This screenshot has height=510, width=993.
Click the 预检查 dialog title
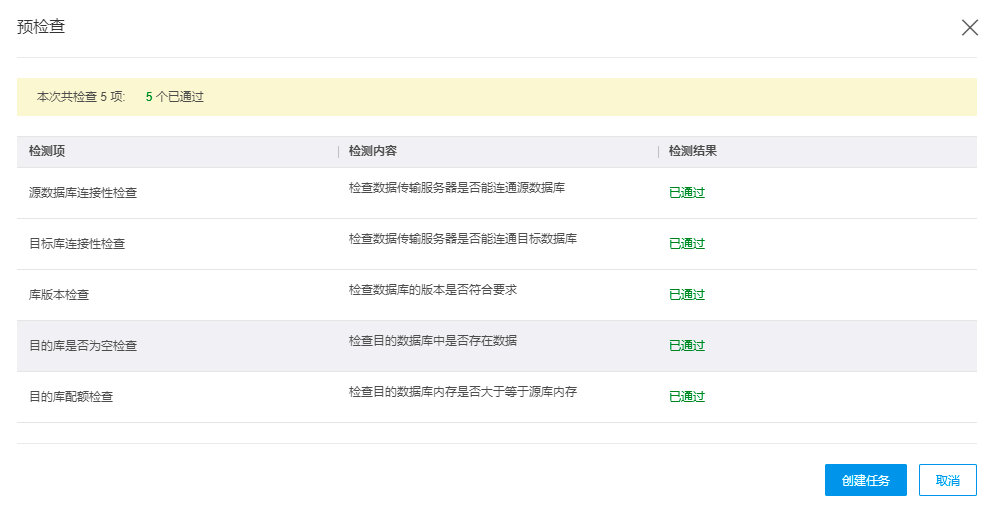point(41,27)
